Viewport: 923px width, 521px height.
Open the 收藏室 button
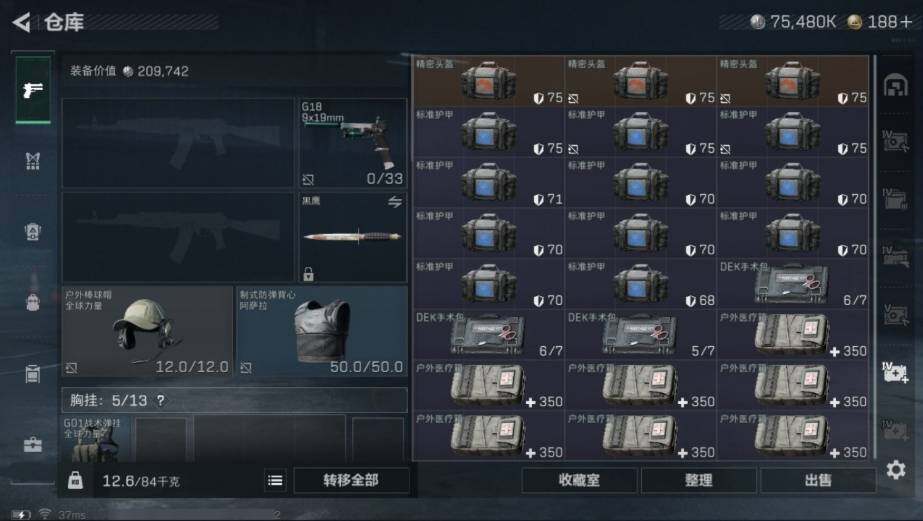tap(579, 480)
